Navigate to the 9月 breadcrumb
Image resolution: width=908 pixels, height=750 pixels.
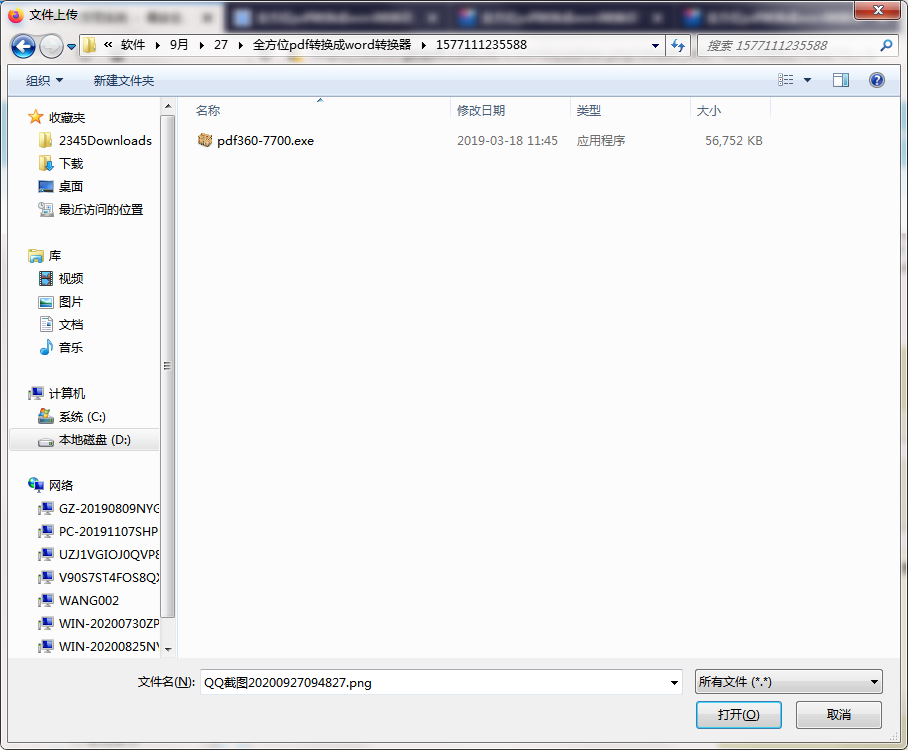179,45
